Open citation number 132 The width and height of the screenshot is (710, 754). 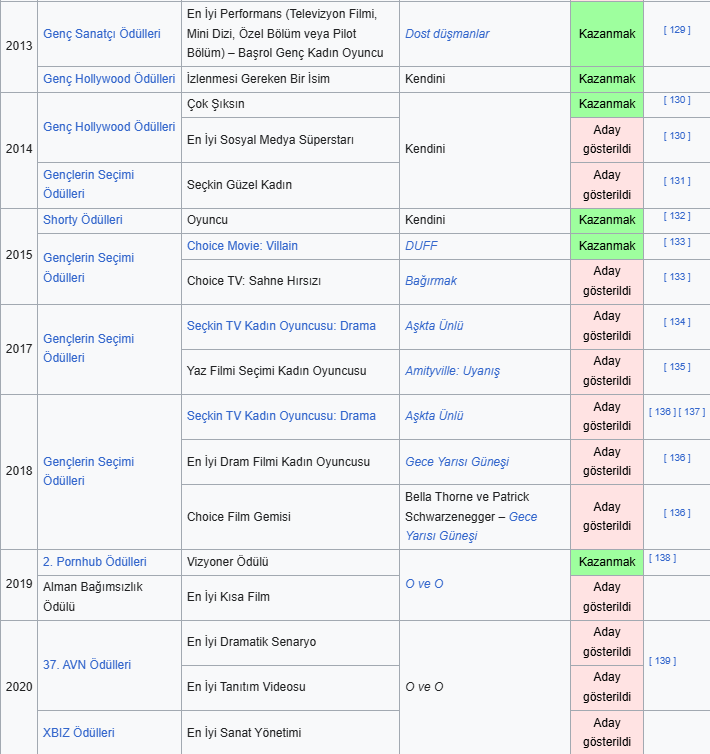coord(677,216)
